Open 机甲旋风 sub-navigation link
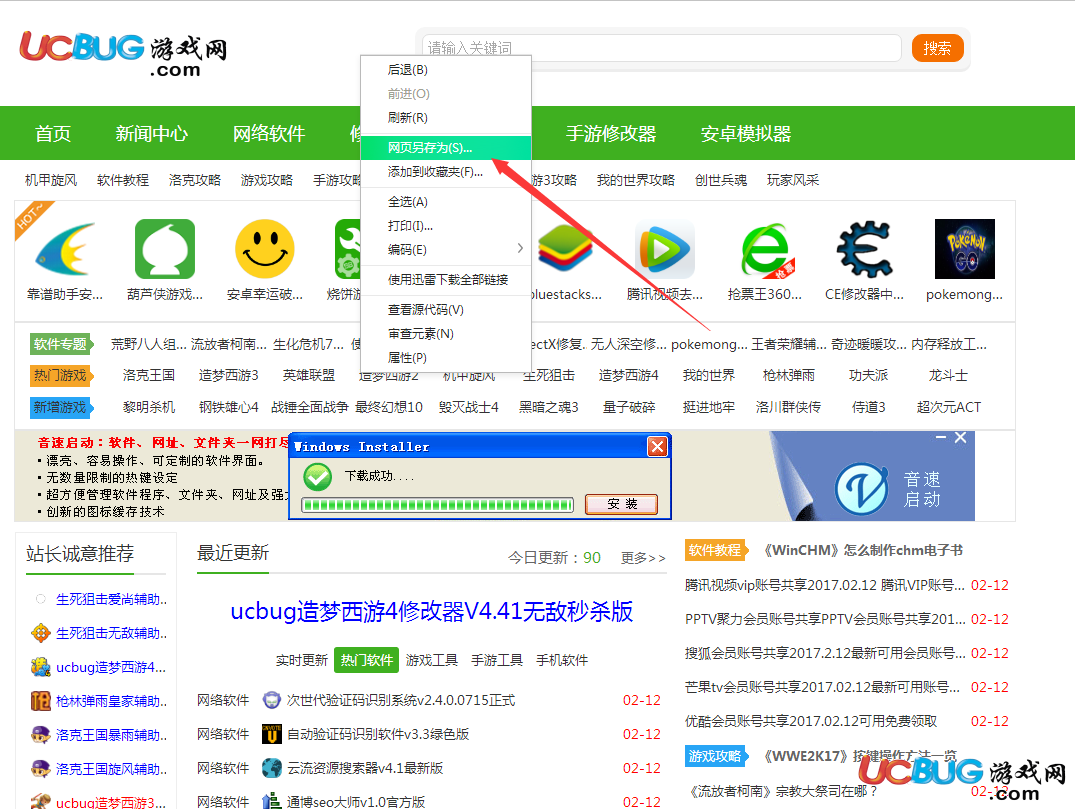 [51, 180]
